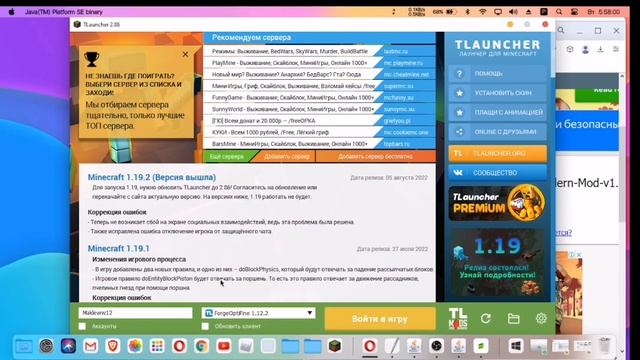Open the VK Сообщество button

pyautogui.click(x=497, y=173)
